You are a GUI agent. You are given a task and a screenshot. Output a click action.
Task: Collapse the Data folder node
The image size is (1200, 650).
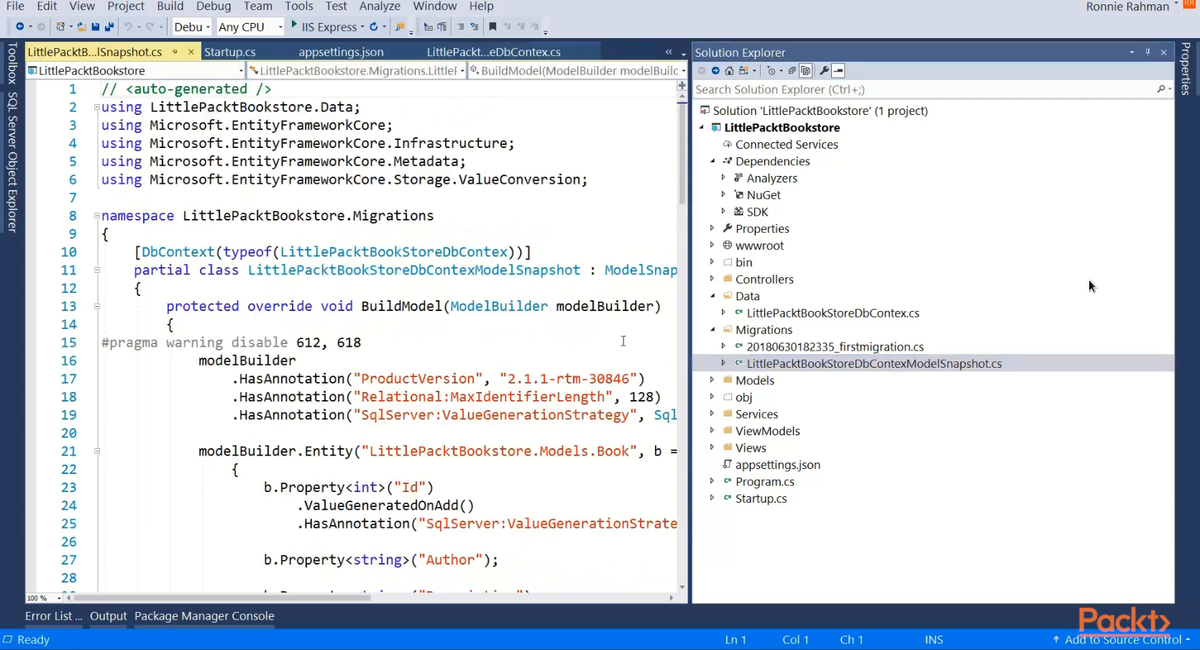(x=713, y=296)
